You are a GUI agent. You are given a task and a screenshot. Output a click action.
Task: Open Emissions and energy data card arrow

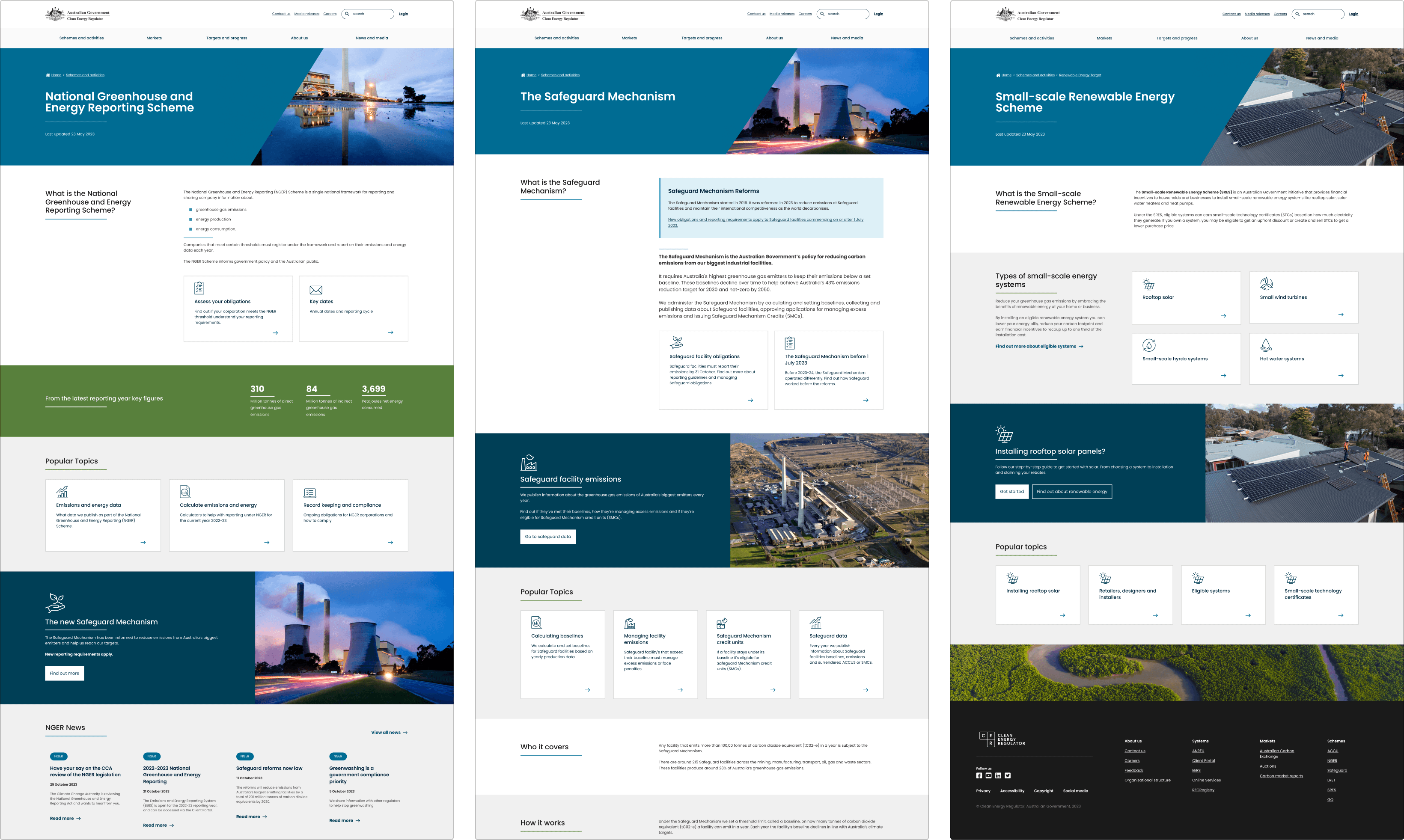[143, 542]
